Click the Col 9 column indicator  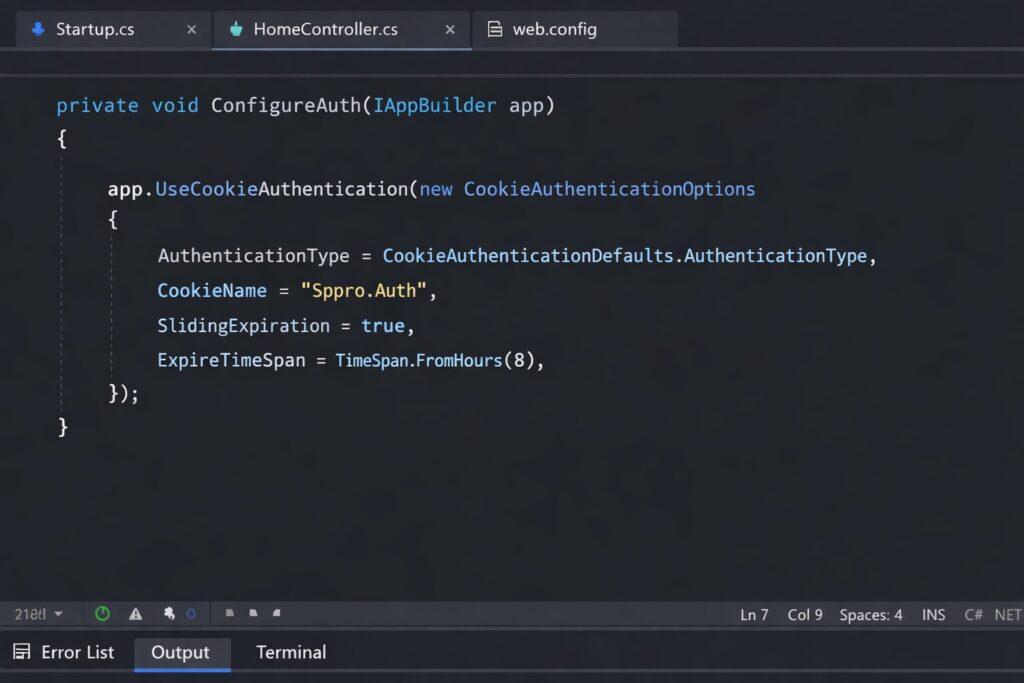point(805,615)
